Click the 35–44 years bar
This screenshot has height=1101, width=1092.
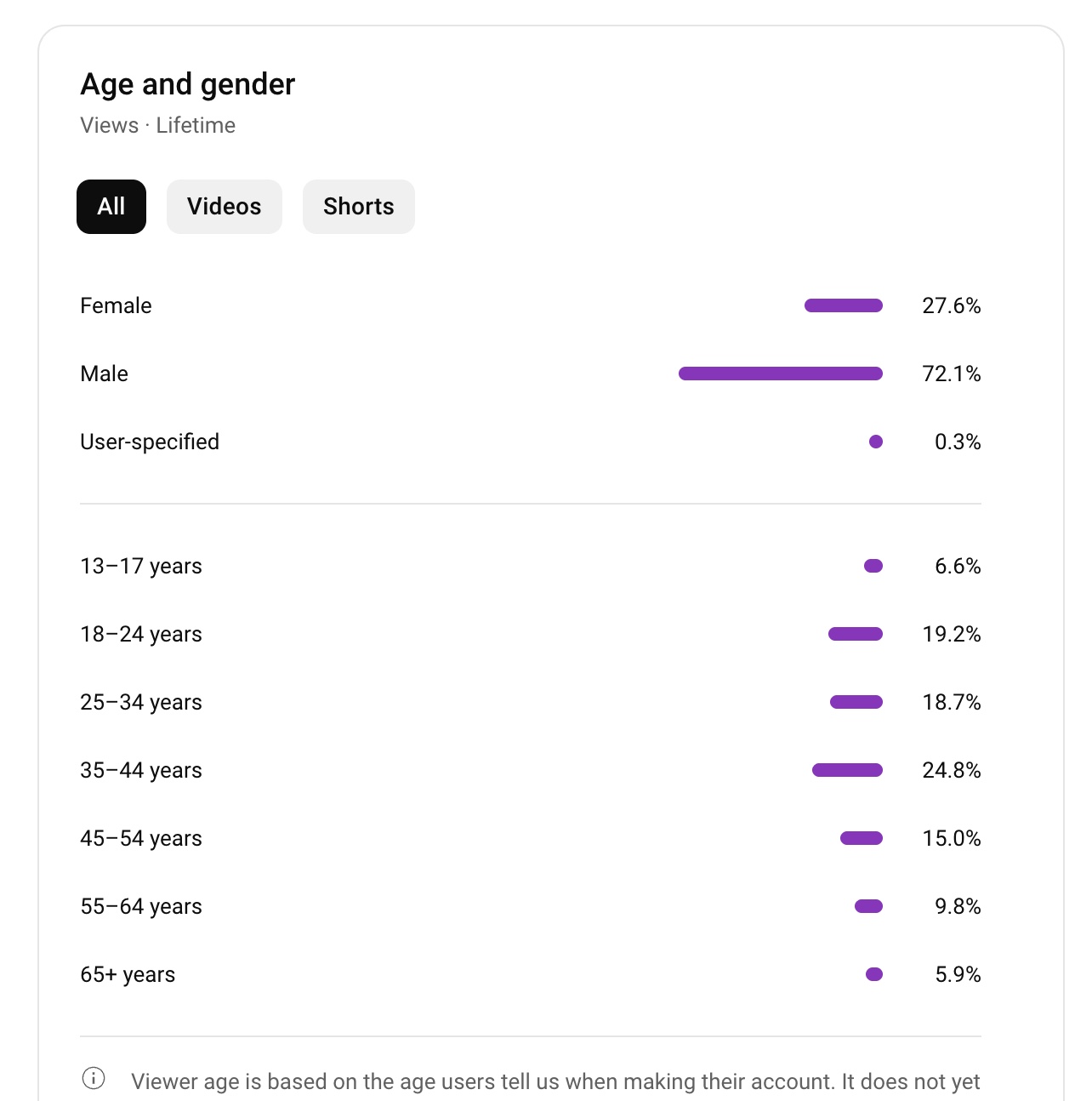(847, 770)
